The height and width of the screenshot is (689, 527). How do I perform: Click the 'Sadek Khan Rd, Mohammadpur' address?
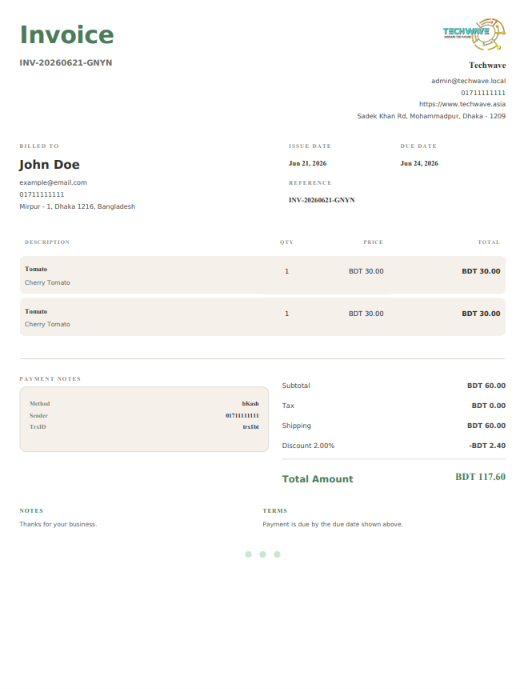point(431,116)
